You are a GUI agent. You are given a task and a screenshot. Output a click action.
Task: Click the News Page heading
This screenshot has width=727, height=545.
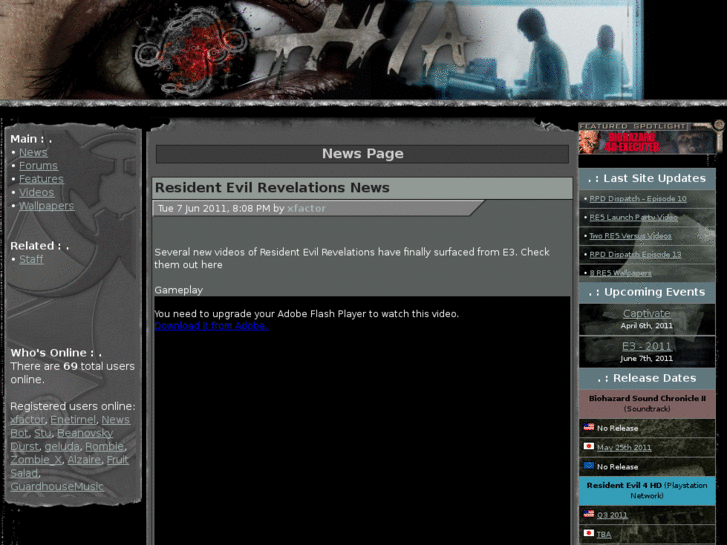[363, 154]
